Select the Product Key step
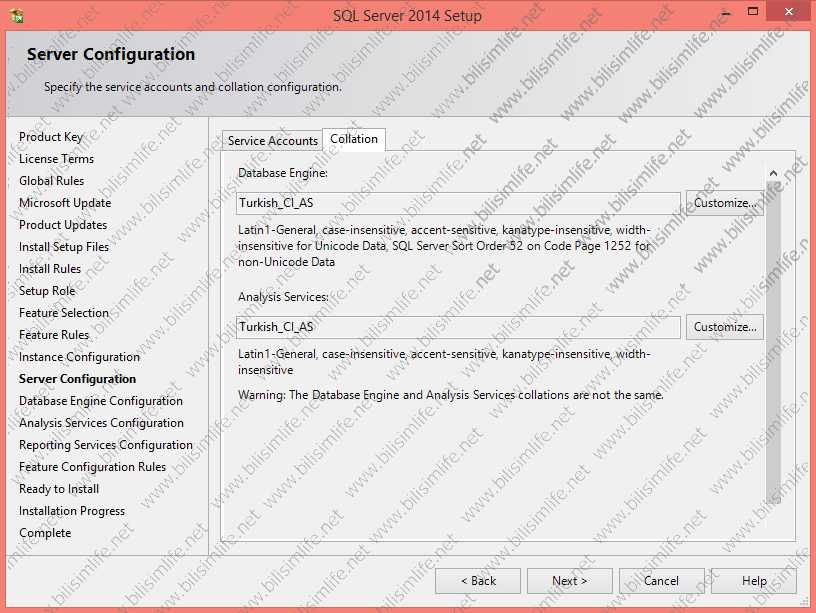 click(51, 137)
